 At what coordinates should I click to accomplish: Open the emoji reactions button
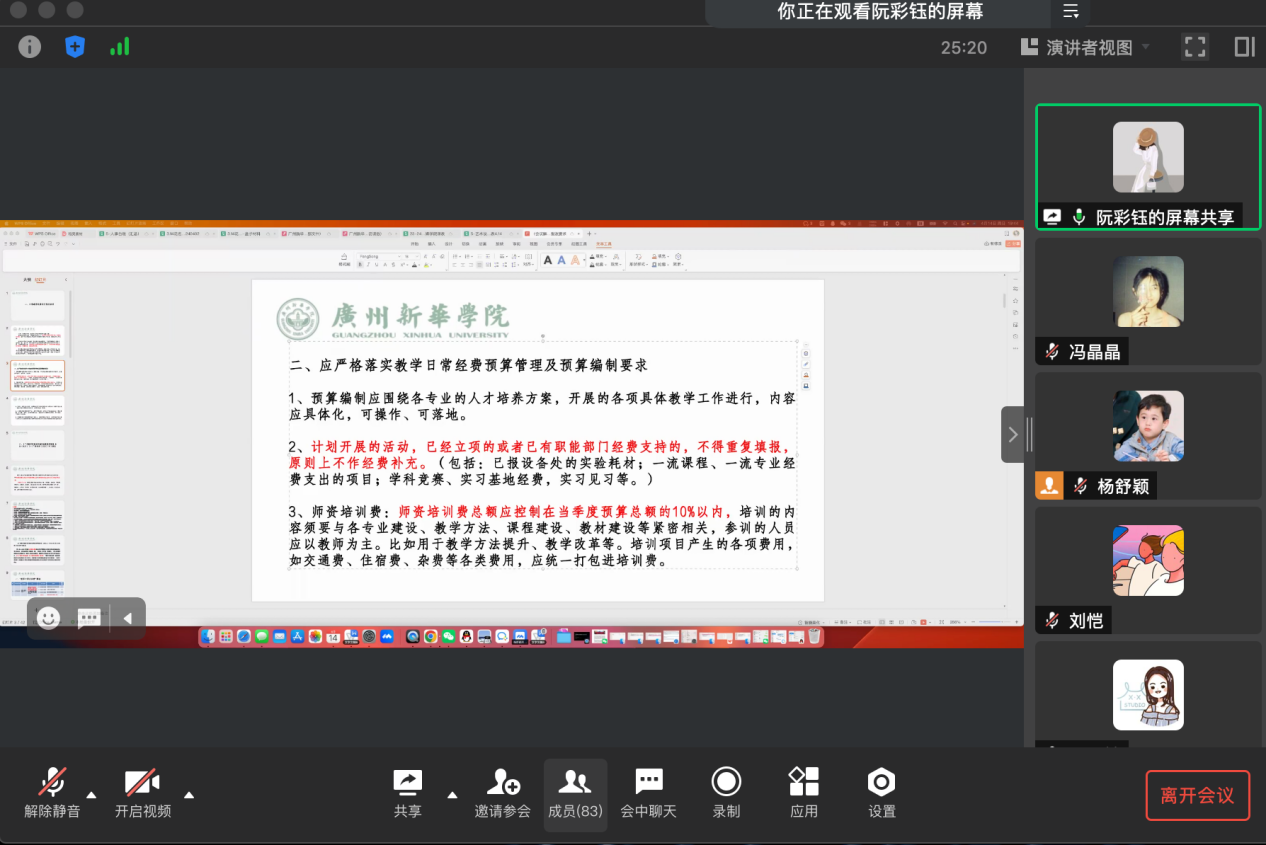click(x=48, y=618)
